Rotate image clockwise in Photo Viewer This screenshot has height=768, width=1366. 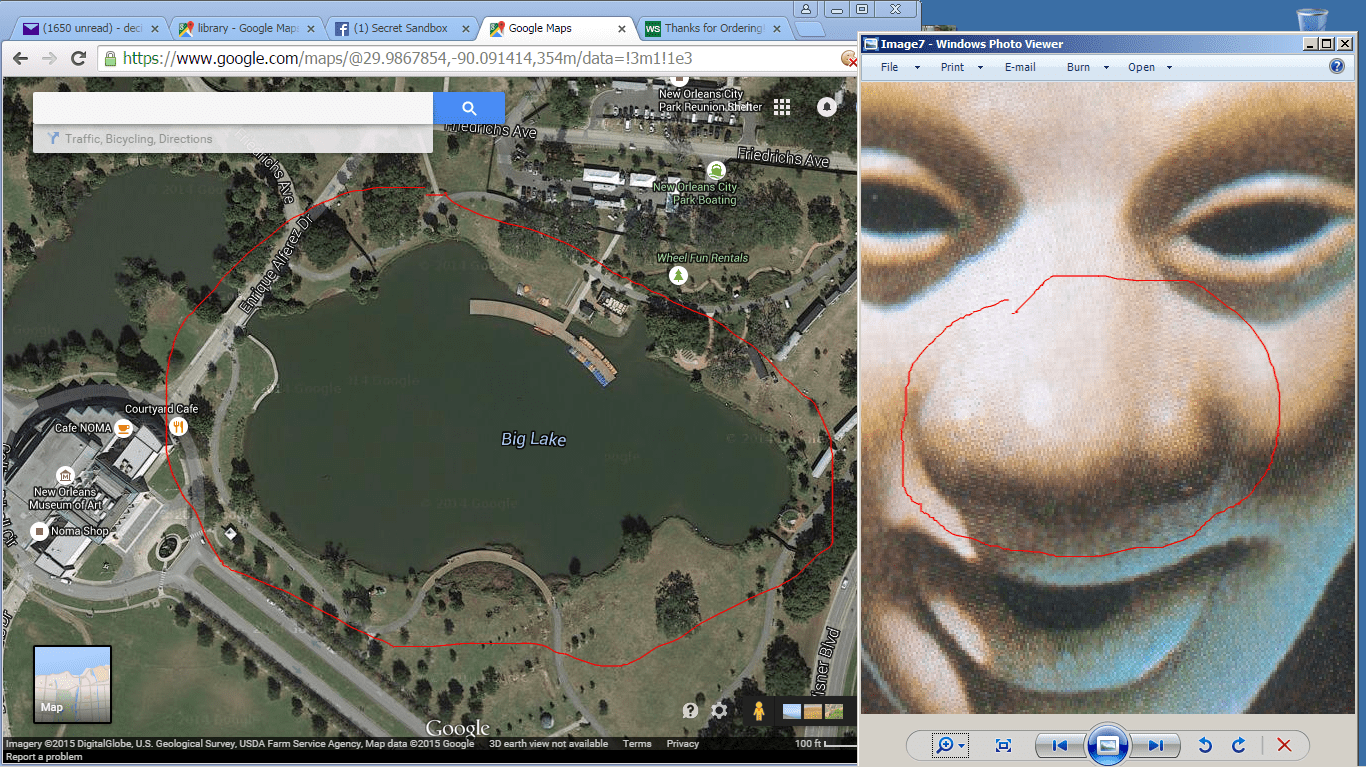click(1238, 745)
